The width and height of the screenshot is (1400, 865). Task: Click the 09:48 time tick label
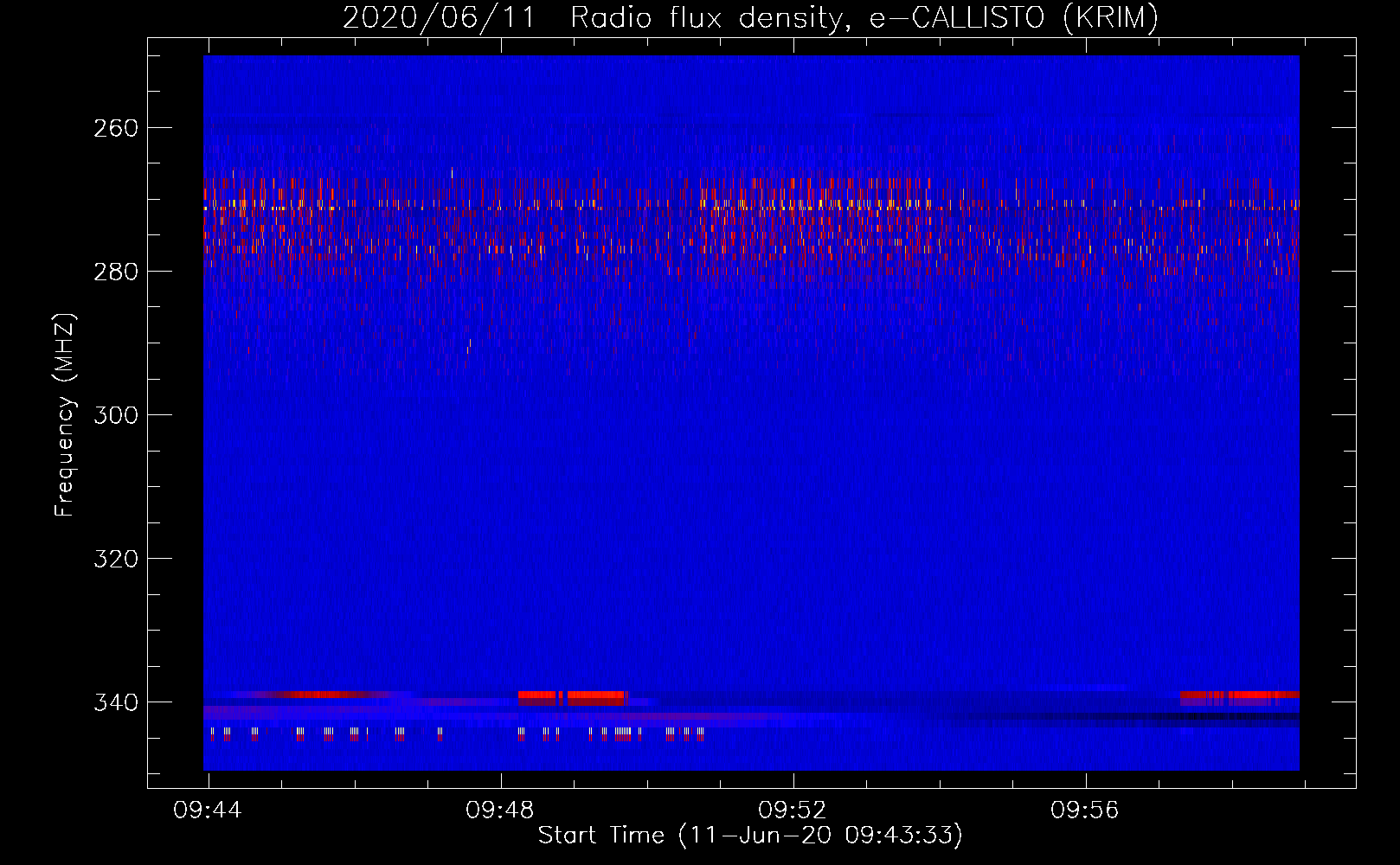pyautogui.click(x=500, y=811)
